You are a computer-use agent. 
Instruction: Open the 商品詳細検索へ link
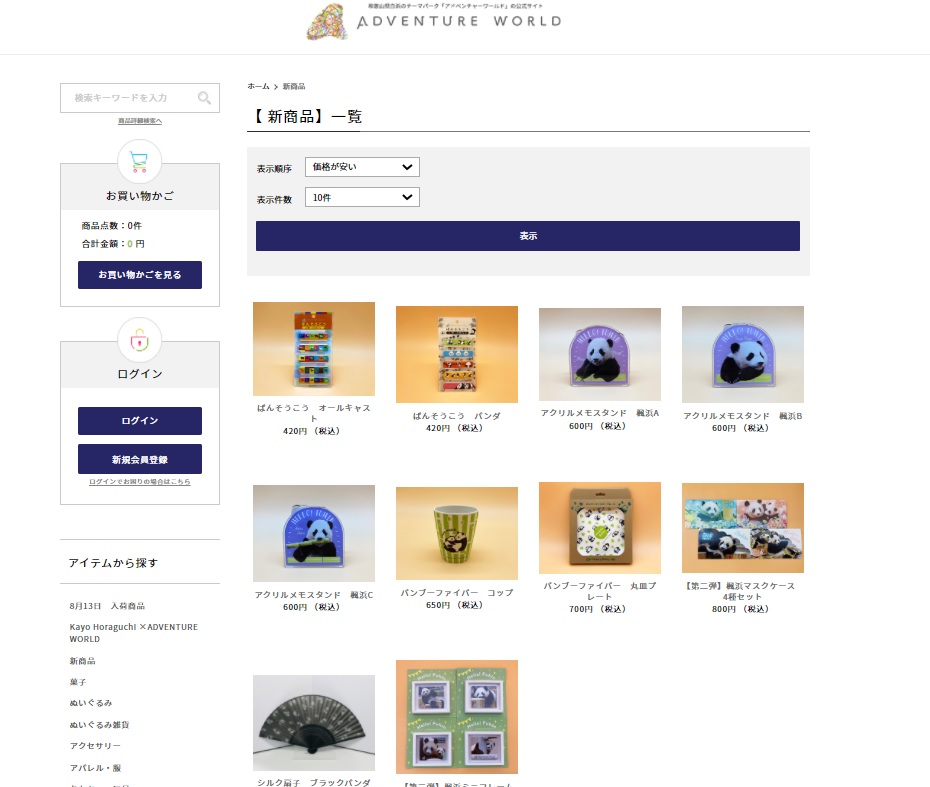(x=140, y=121)
